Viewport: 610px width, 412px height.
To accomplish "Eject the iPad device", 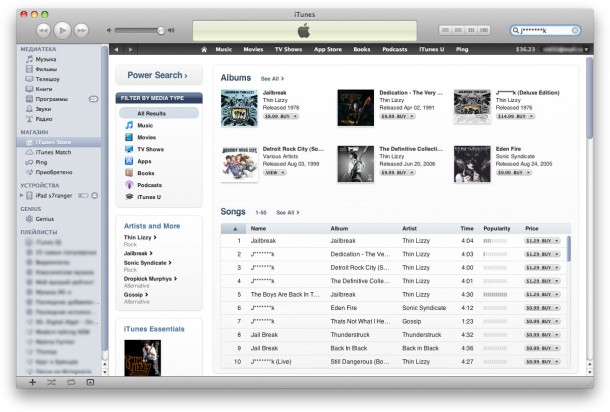I will (x=95, y=195).
